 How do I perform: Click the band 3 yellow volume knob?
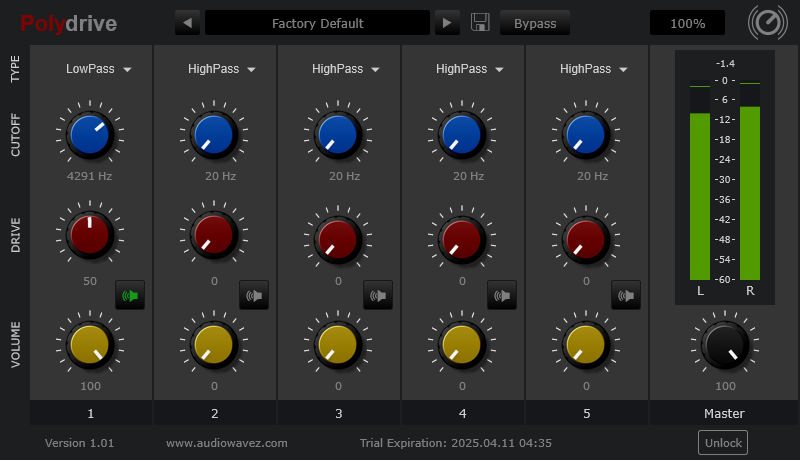point(338,345)
